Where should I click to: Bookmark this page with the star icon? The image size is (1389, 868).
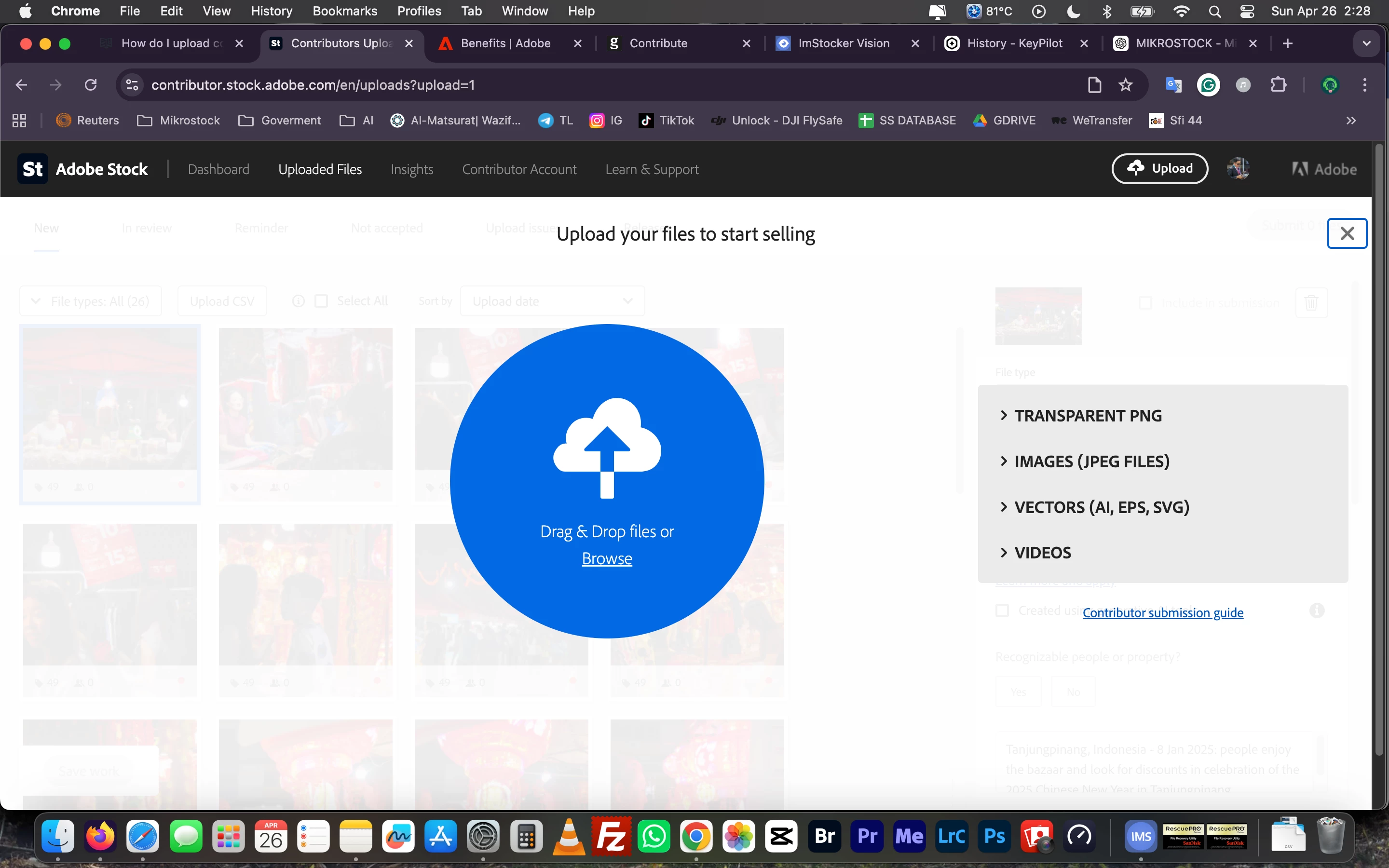pyautogui.click(x=1125, y=85)
